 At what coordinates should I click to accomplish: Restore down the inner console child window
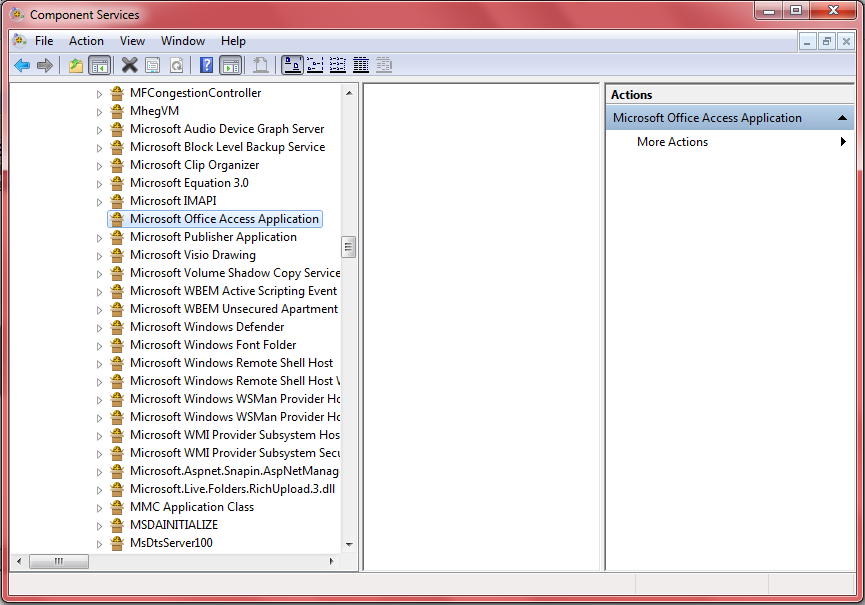pyautogui.click(x=826, y=41)
